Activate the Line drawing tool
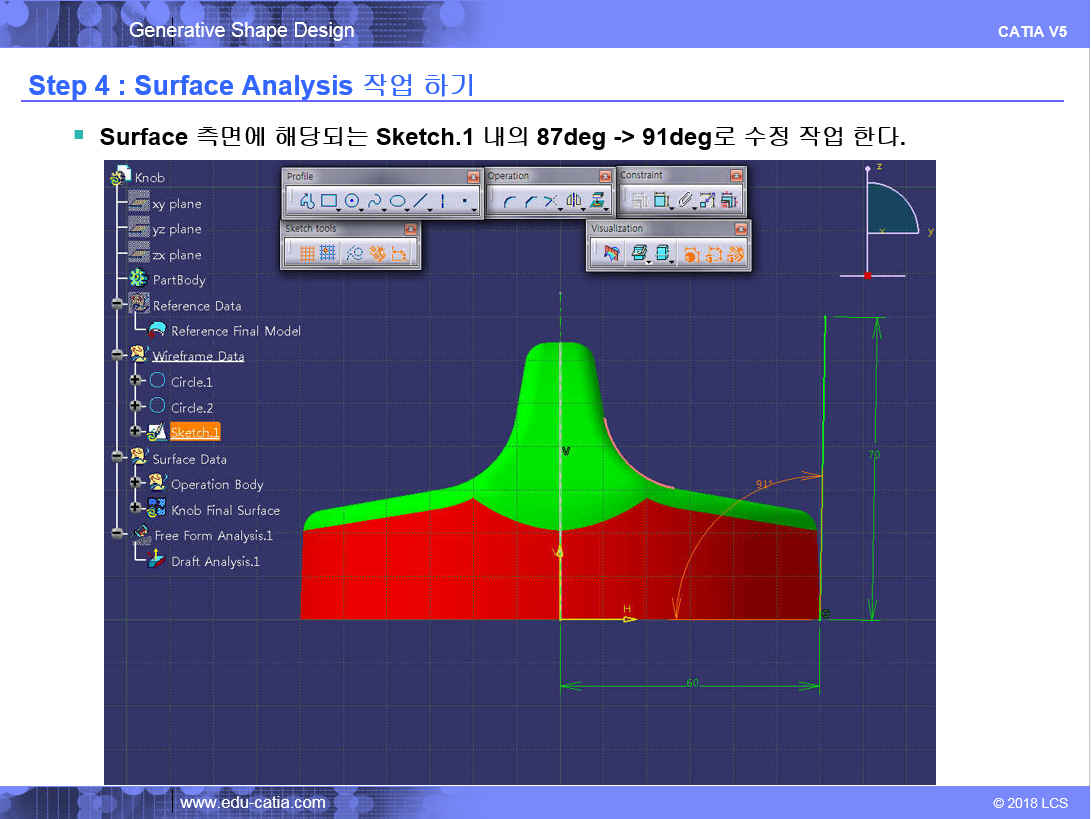Screen dimensions: 1091x819 coord(420,201)
